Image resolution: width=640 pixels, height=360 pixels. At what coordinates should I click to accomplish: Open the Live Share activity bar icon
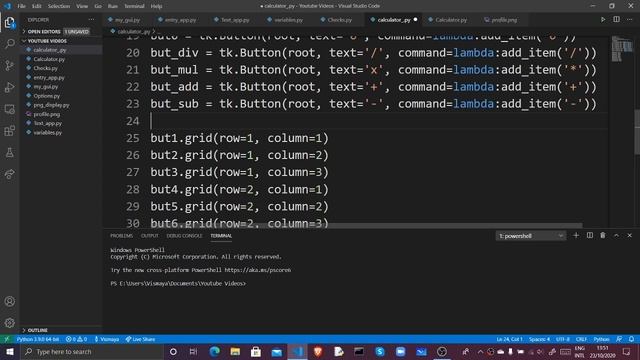(10, 174)
